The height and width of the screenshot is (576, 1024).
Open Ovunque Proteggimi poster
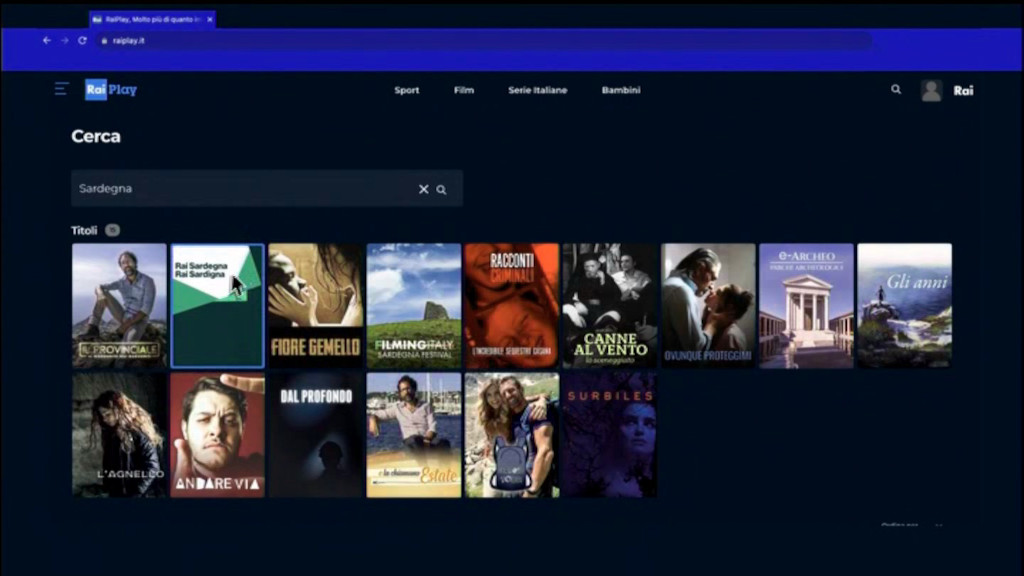coord(709,306)
